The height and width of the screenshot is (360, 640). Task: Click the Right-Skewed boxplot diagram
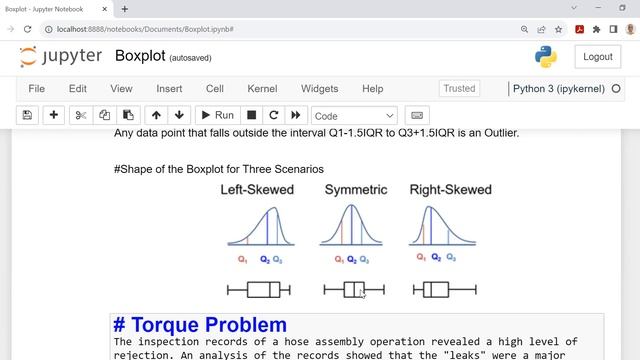coord(445,290)
